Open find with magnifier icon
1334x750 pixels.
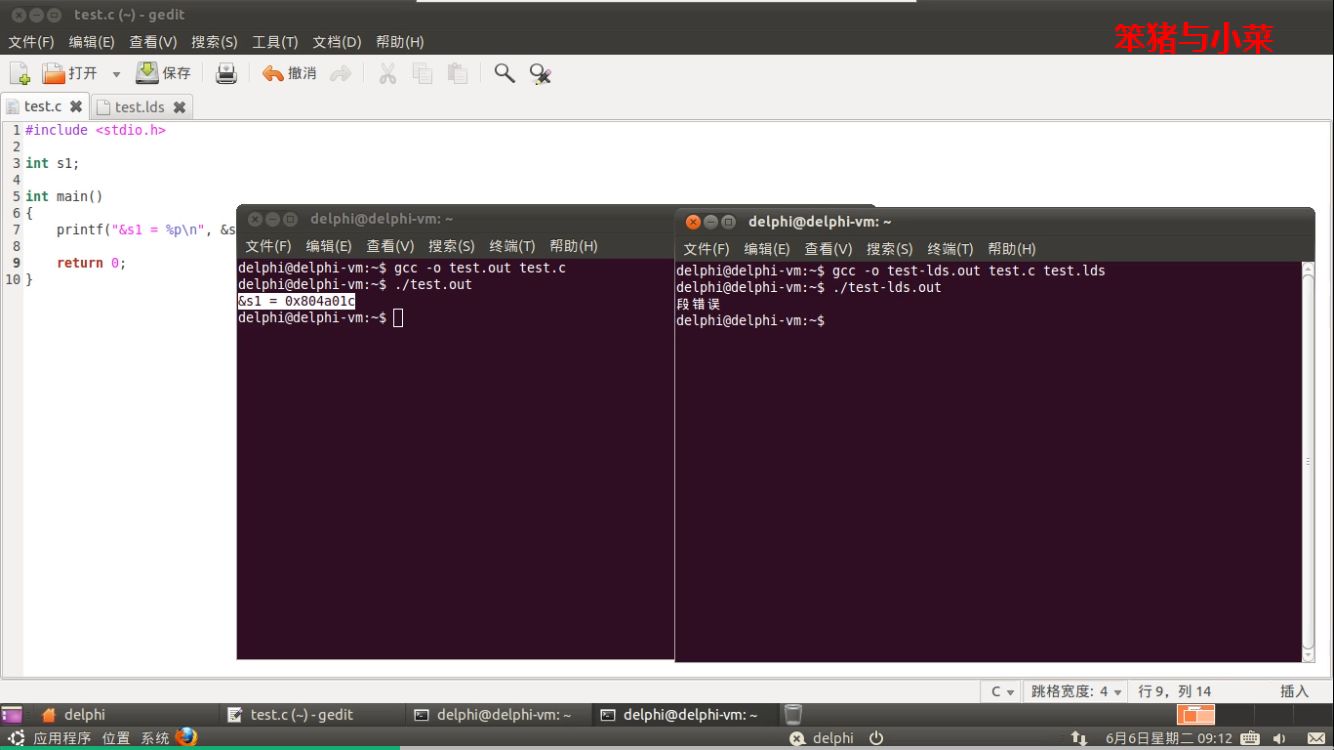click(505, 73)
